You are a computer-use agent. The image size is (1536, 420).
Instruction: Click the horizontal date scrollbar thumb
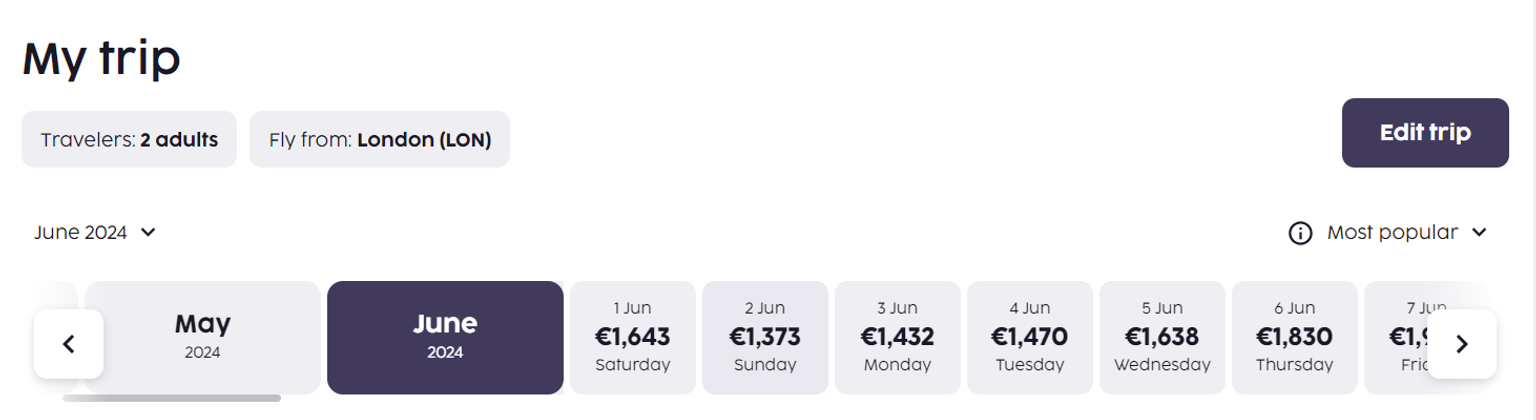pyautogui.click(x=171, y=398)
